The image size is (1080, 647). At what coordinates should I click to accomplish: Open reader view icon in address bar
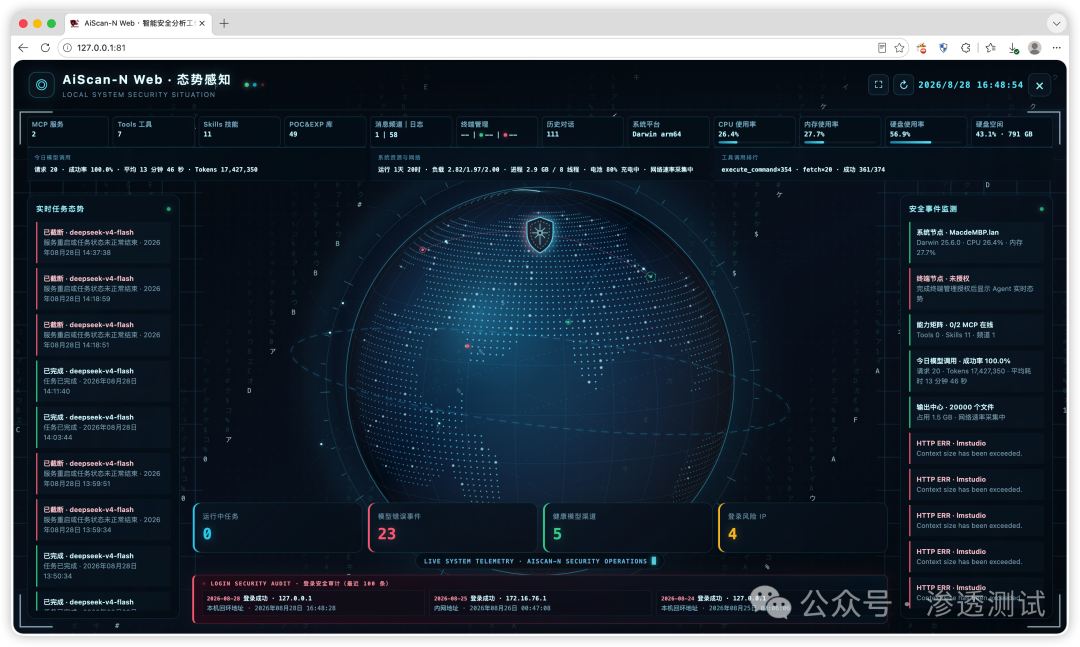(x=882, y=48)
